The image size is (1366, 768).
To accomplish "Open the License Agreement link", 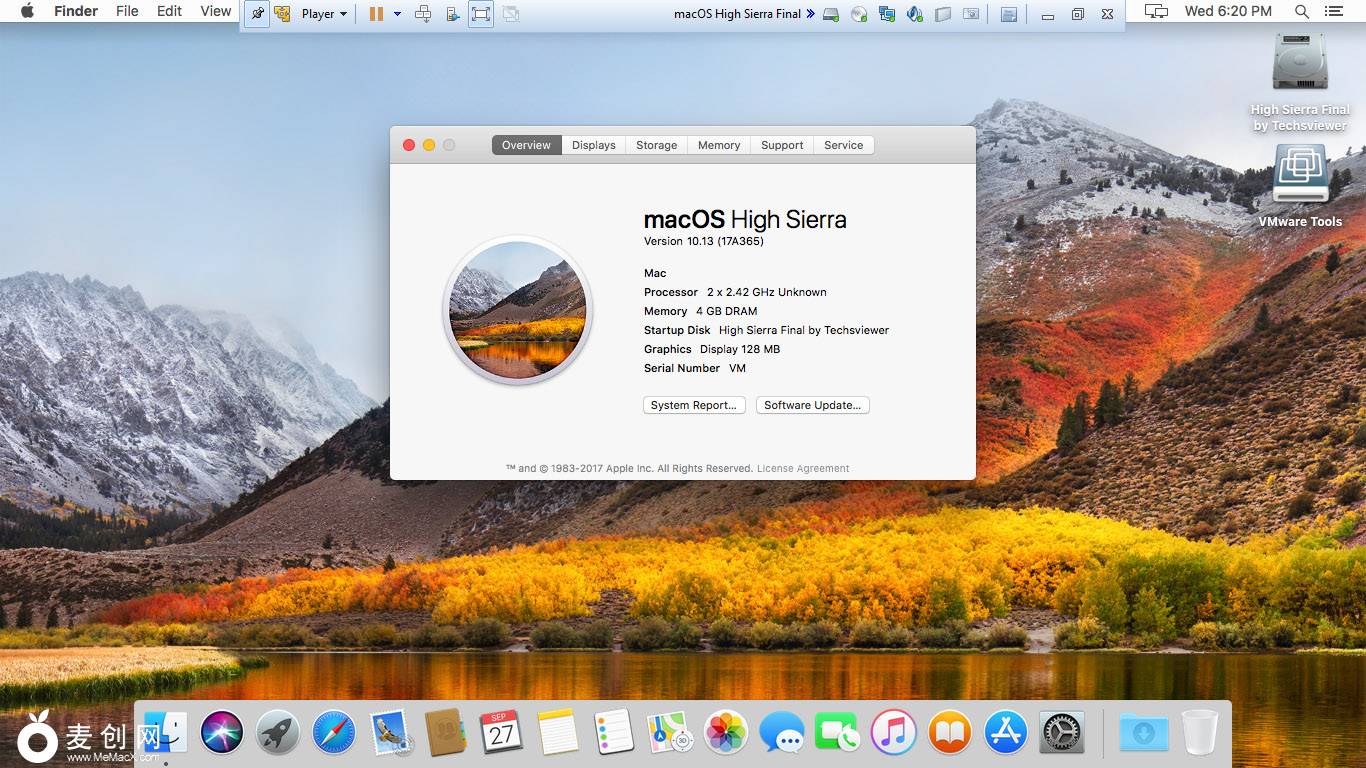I will click(x=803, y=468).
